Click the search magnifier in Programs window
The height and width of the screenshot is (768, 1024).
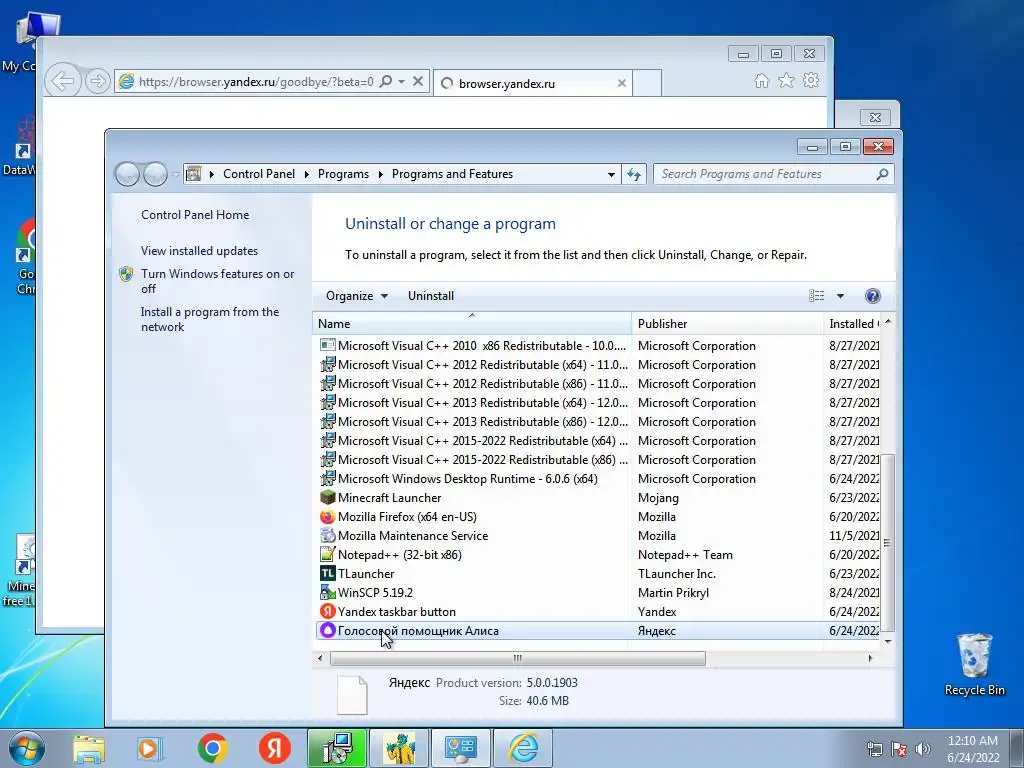click(882, 174)
